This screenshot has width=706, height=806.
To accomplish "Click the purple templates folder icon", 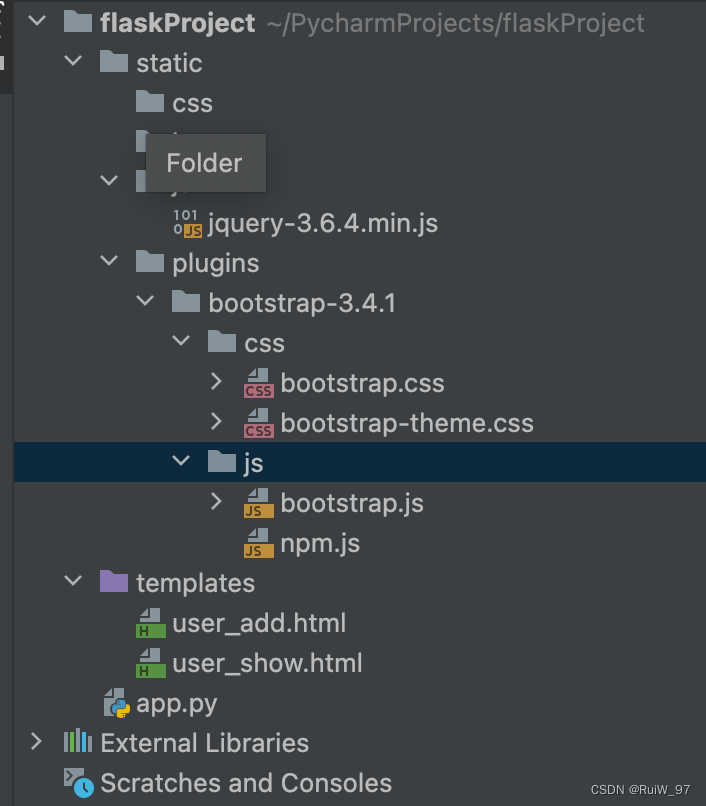I will point(114,582).
